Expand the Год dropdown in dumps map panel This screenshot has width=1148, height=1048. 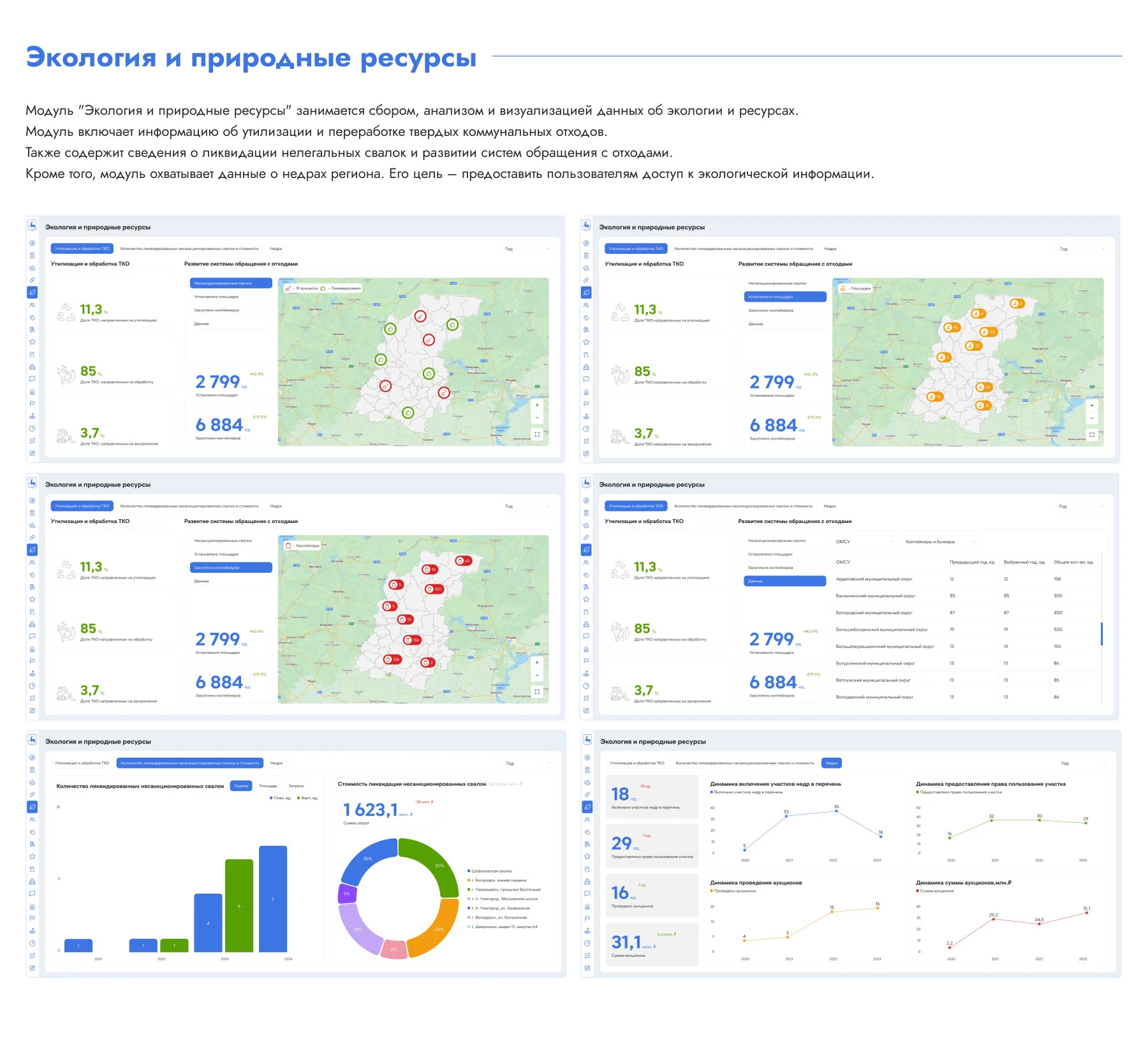tap(527, 249)
